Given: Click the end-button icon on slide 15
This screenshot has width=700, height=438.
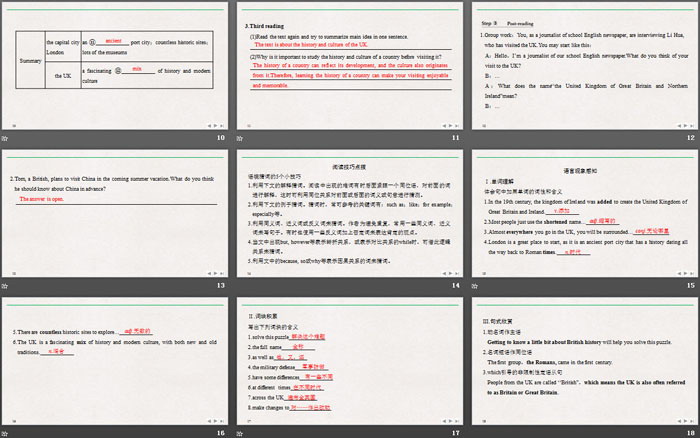Looking at the screenshot, I should point(692,273).
